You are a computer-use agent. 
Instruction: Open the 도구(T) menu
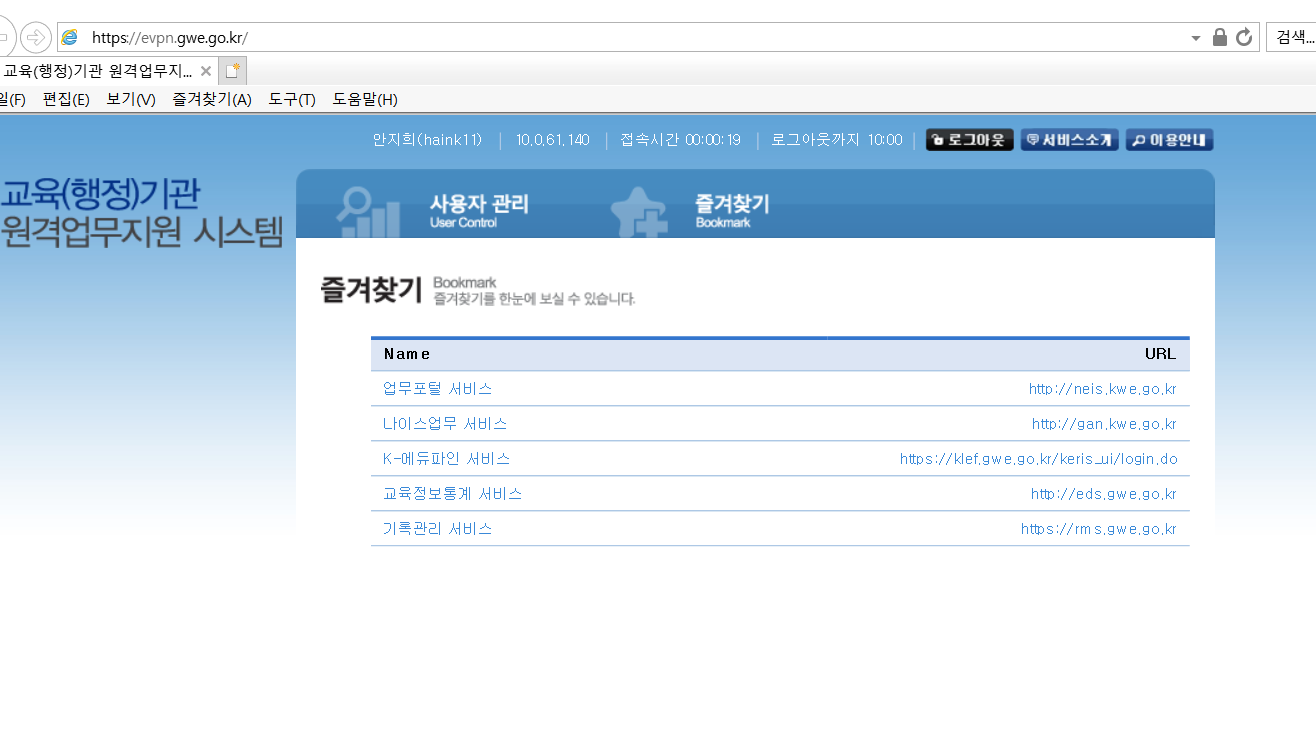click(x=292, y=99)
